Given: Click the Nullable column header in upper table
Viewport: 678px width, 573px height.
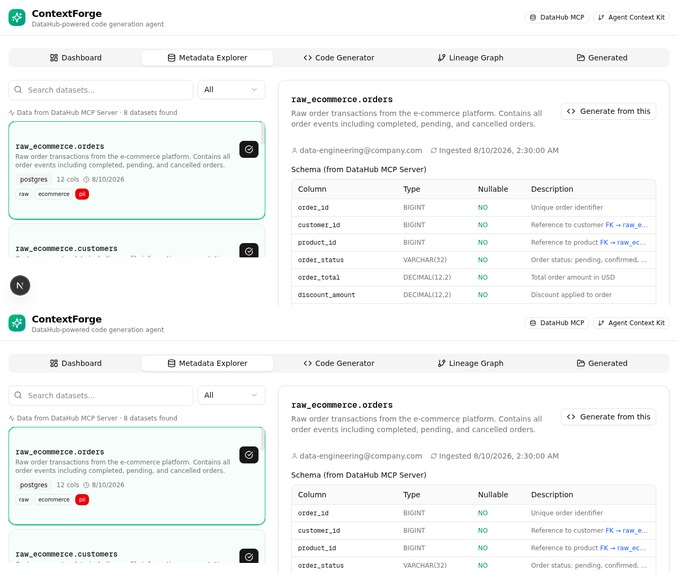Looking at the screenshot, I should (x=493, y=189).
